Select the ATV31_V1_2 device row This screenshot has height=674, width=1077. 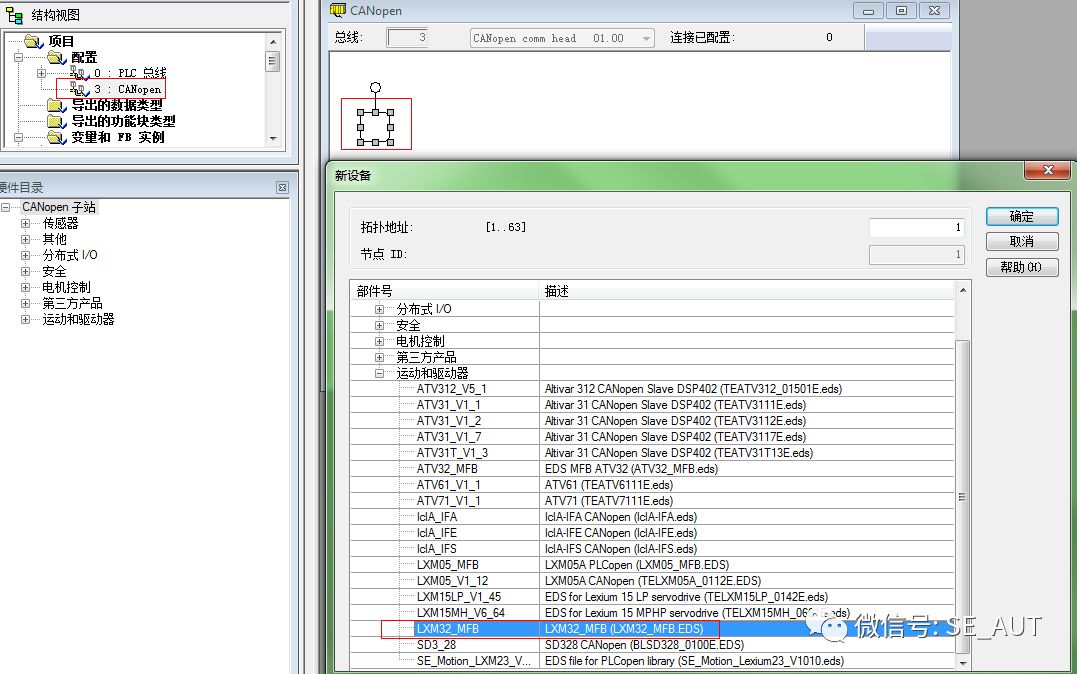(652, 420)
